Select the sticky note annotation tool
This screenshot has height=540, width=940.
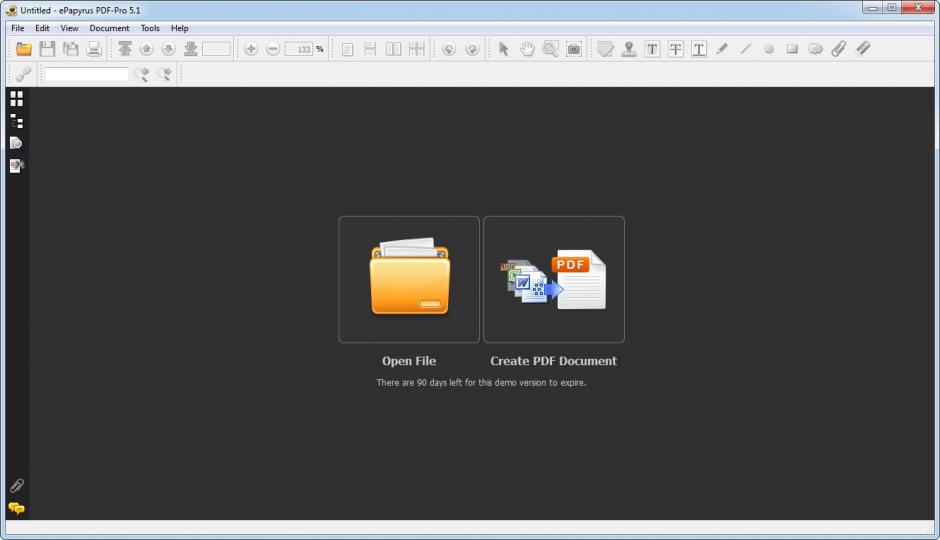click(605, 49)
